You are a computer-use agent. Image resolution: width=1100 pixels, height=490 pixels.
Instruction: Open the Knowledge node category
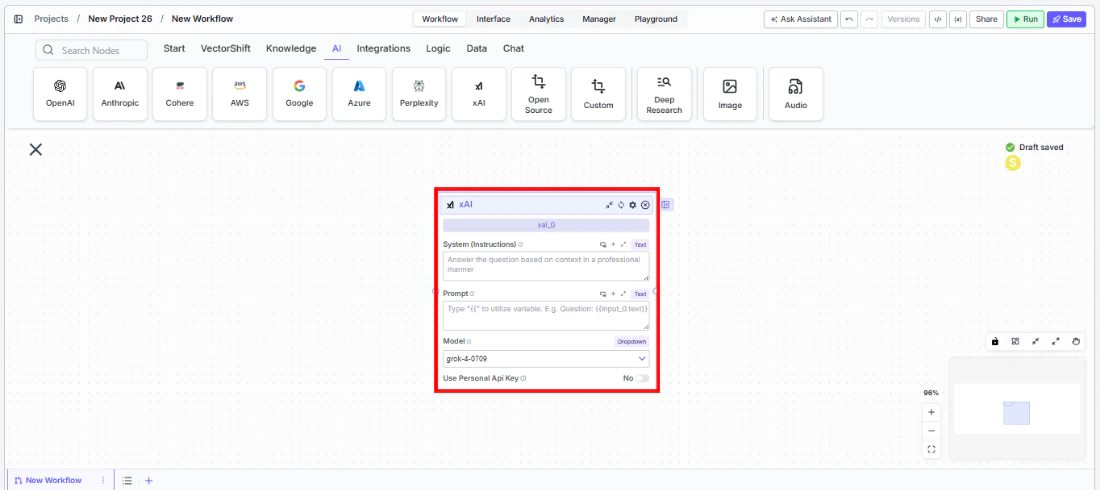pos(291,48)
